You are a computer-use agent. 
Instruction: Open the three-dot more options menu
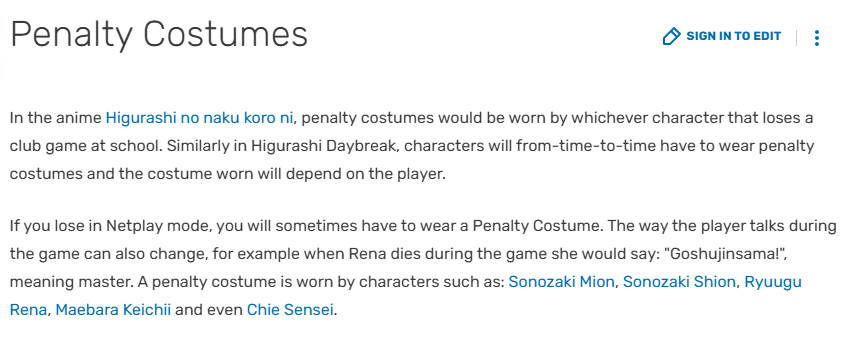click(x=816, y=37)
